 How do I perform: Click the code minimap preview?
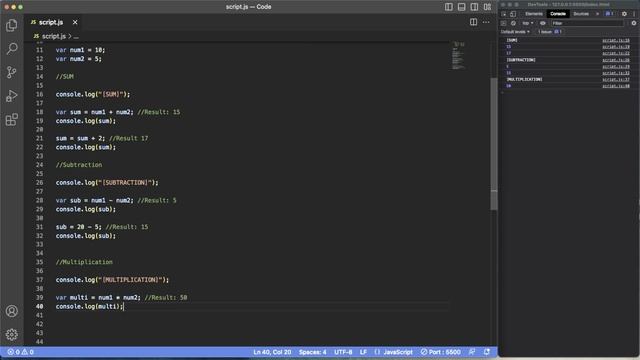pos(458,56)
